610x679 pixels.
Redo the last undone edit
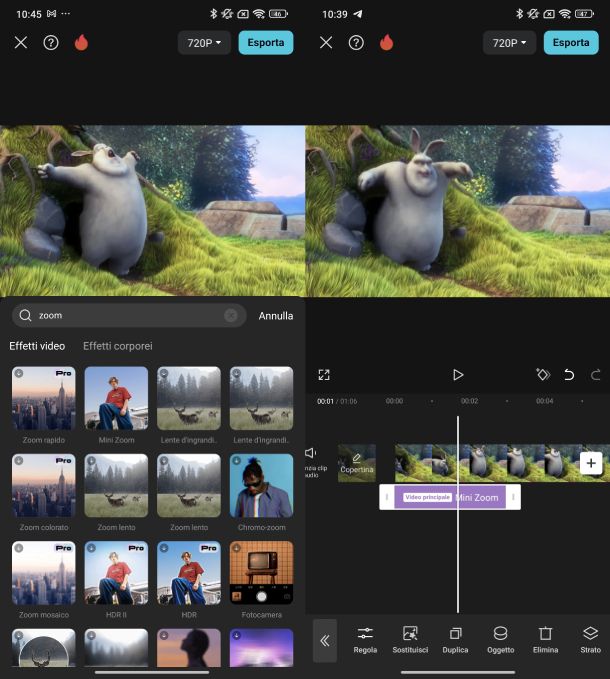pyautogui.click(x=596, y=375)
